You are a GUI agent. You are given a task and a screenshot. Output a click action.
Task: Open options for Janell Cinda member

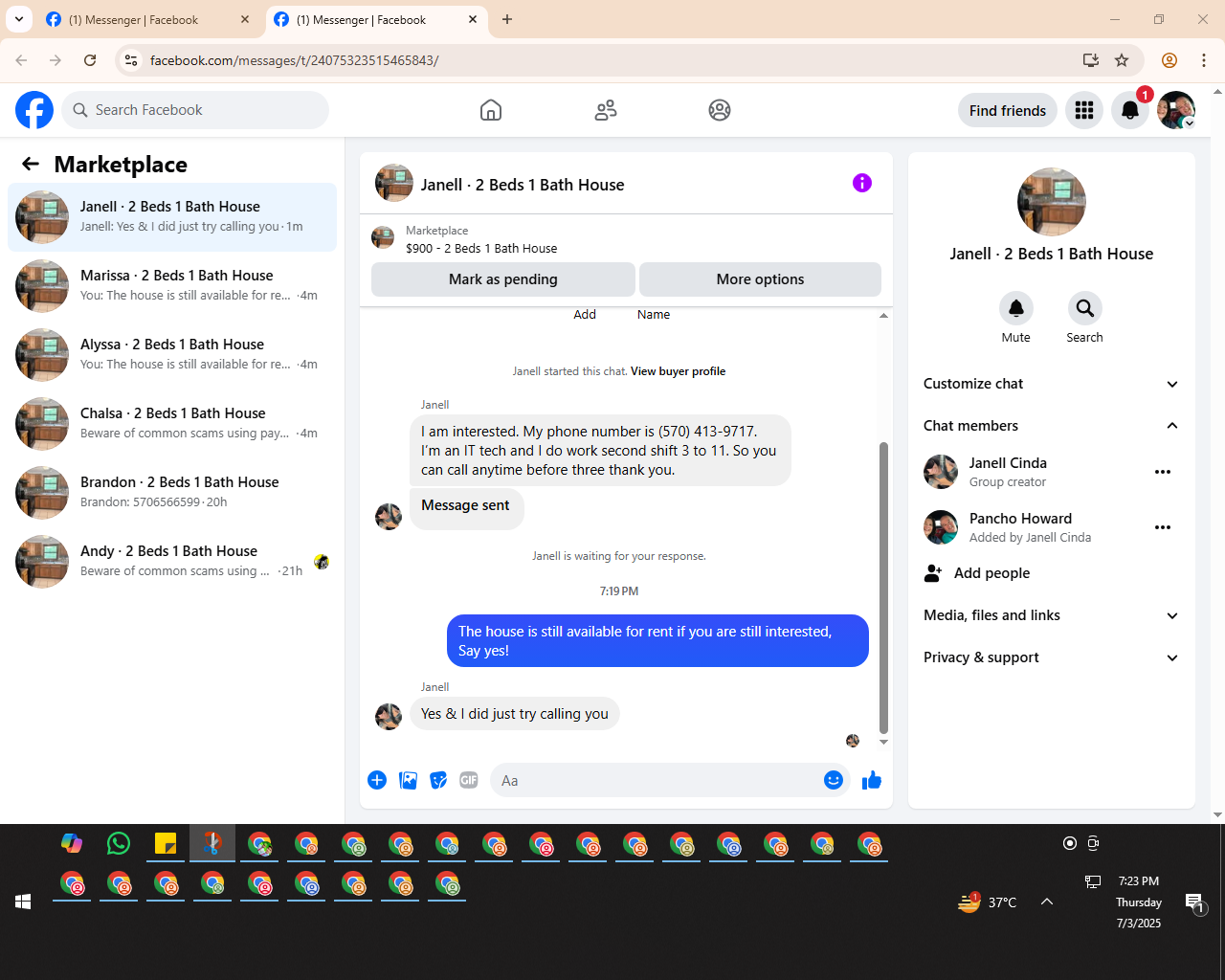coord(1163,472)
